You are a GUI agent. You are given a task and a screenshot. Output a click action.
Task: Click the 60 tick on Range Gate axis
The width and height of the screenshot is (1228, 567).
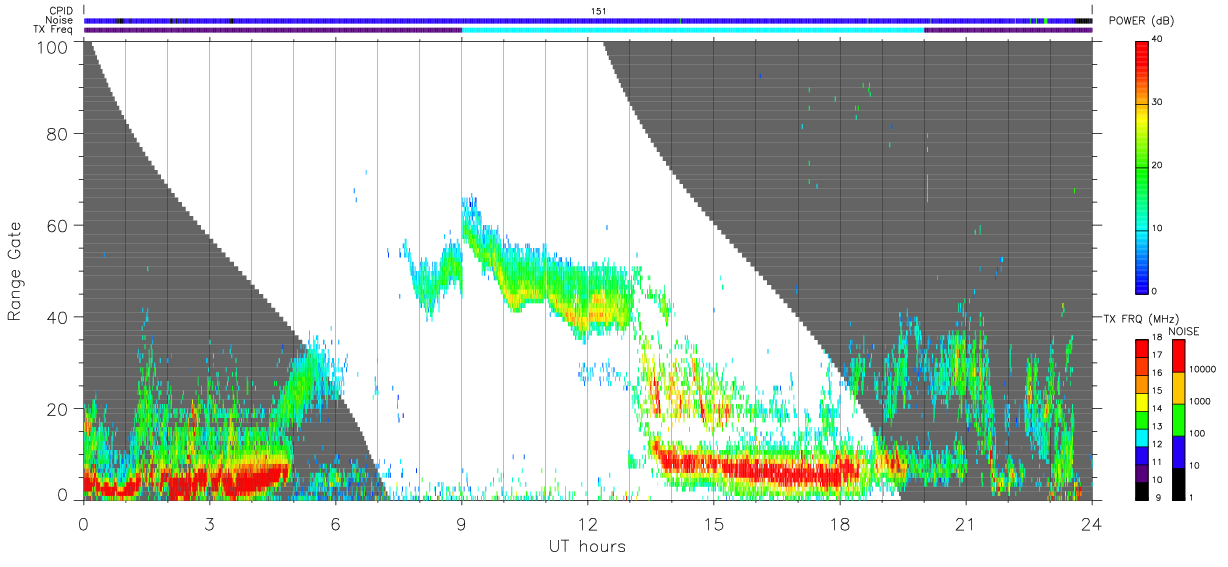pyautogui.click(x=60, y=225)
